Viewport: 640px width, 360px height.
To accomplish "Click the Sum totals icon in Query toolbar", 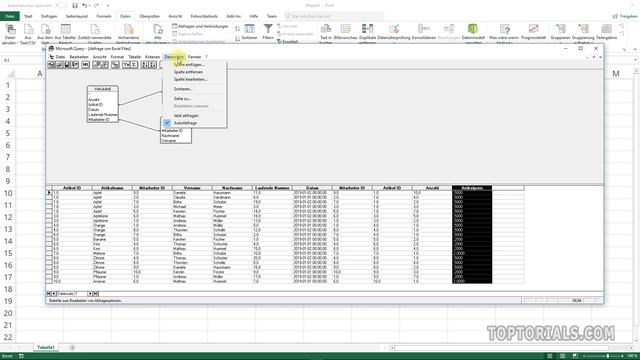I will click(x=134, y=65).
